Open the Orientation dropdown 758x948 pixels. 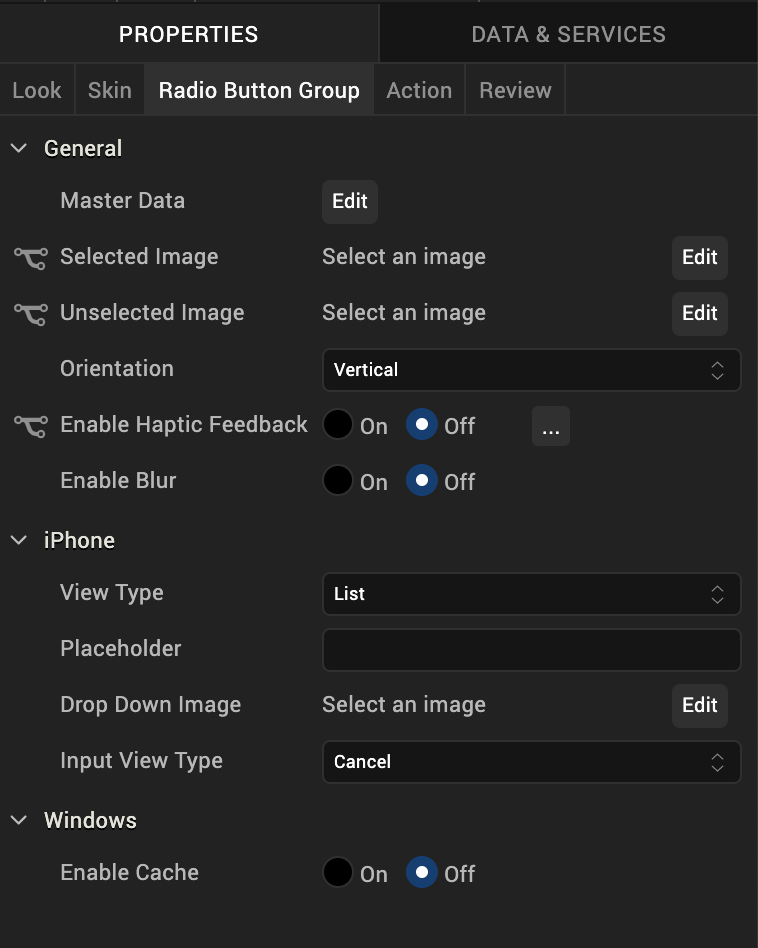coord(531,370)
